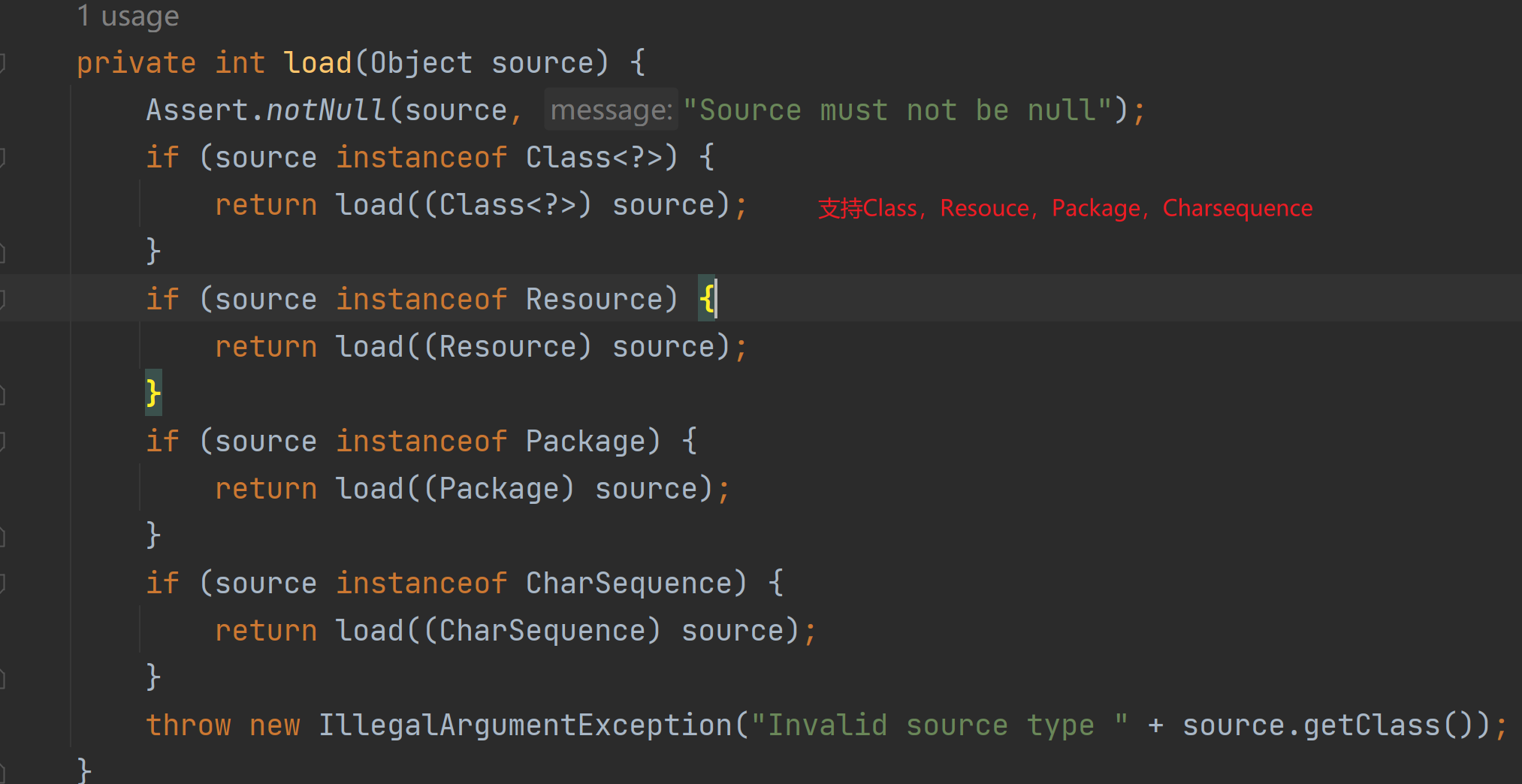Collapse the 'instanceof Class<?>' if block fold marker
The height and width of the screenshot is (784, 1522).
pyautogui.click(x=3, y=158)
